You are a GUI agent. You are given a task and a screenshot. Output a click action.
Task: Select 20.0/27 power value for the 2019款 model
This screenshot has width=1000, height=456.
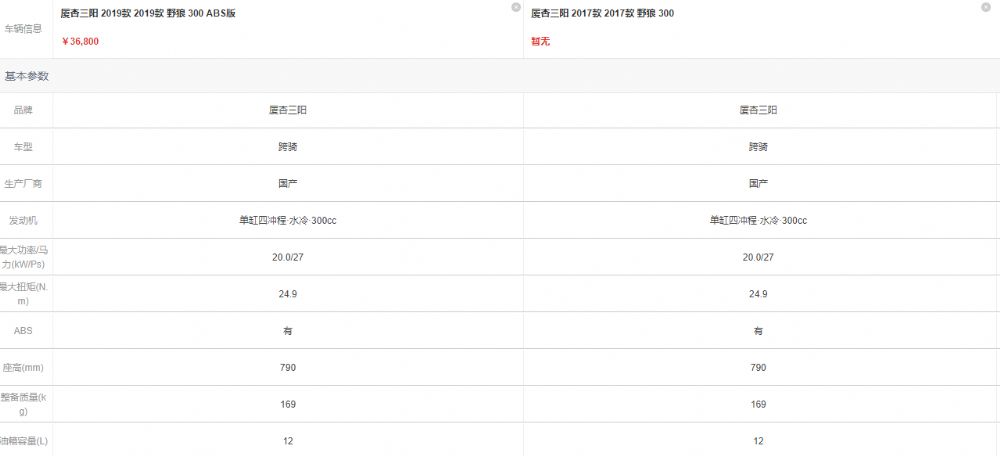(288, 258)
